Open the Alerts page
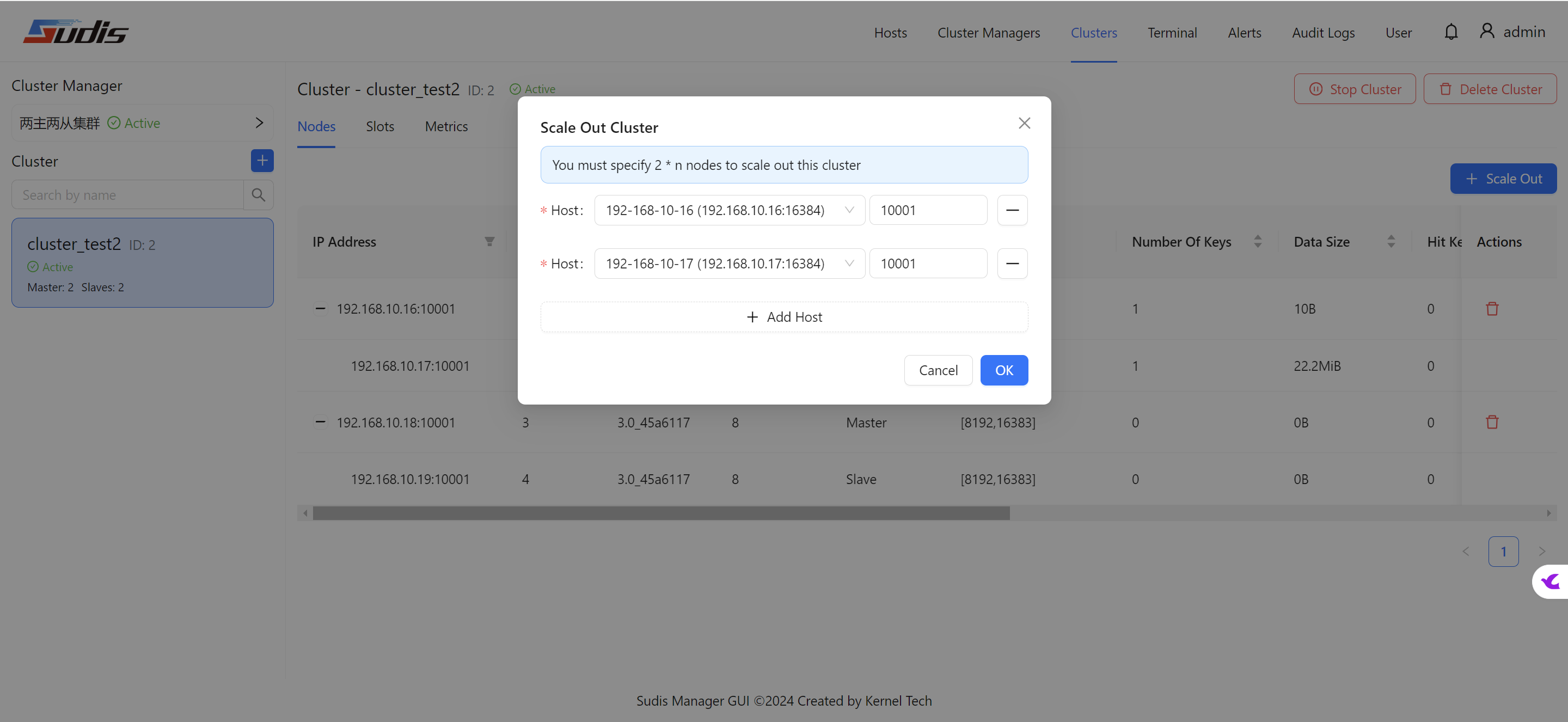 pyautogui.click(x=1244, y=33)
